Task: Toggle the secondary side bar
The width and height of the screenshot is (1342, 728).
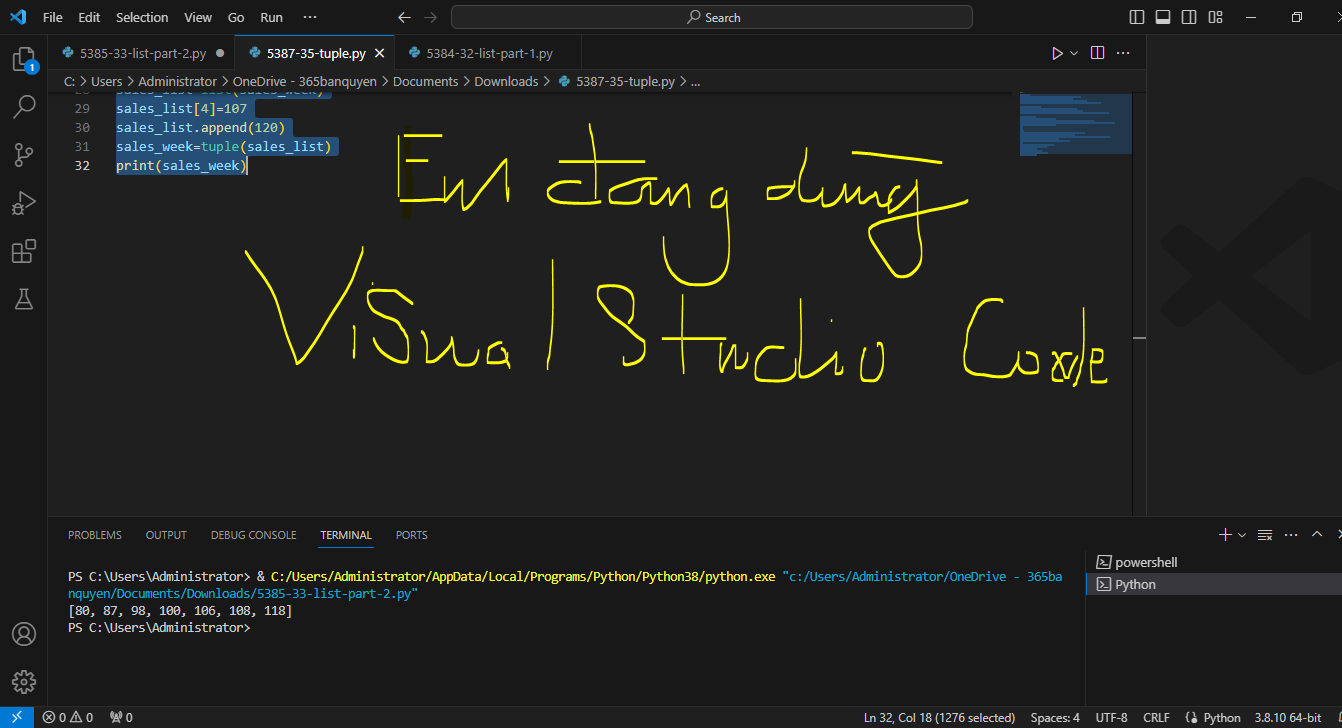Action: tap(1189, 17)
